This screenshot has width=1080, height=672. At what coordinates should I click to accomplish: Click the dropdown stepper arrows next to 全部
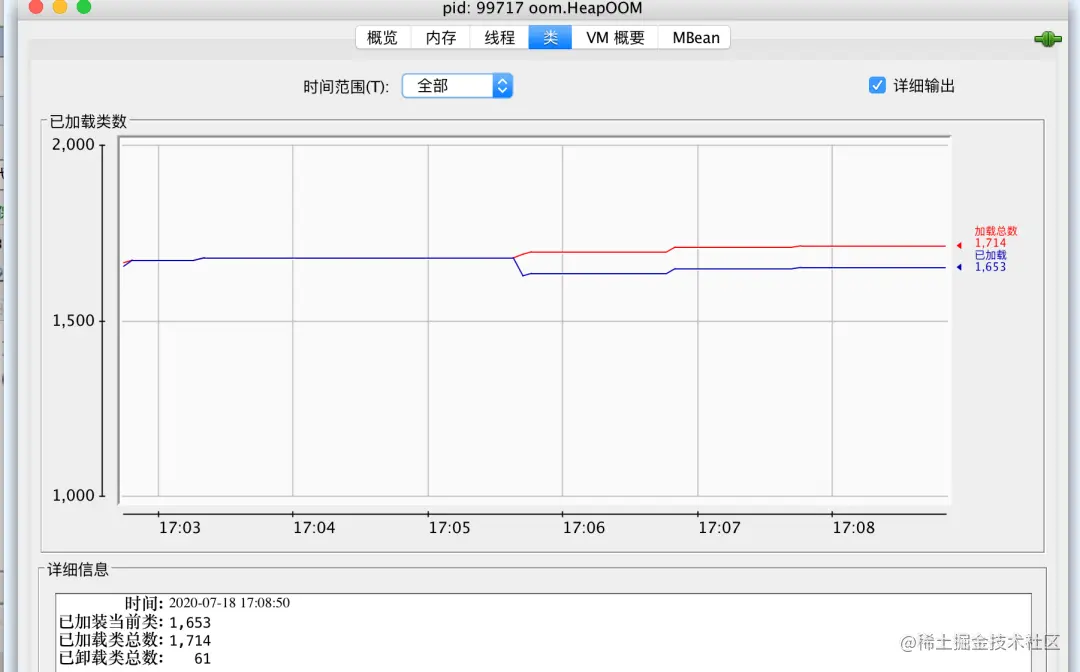[503, 86]
